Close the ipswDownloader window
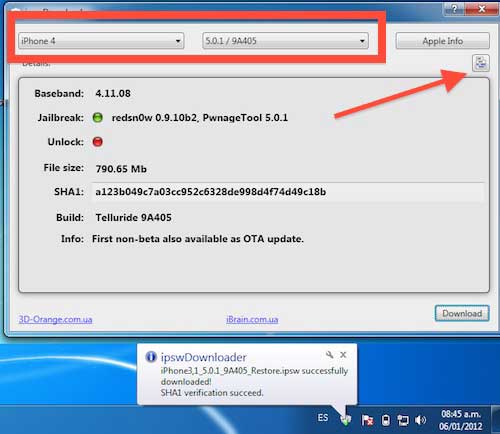Image resolution: width=500 pixels, height=434 pixels. (482, 9)
